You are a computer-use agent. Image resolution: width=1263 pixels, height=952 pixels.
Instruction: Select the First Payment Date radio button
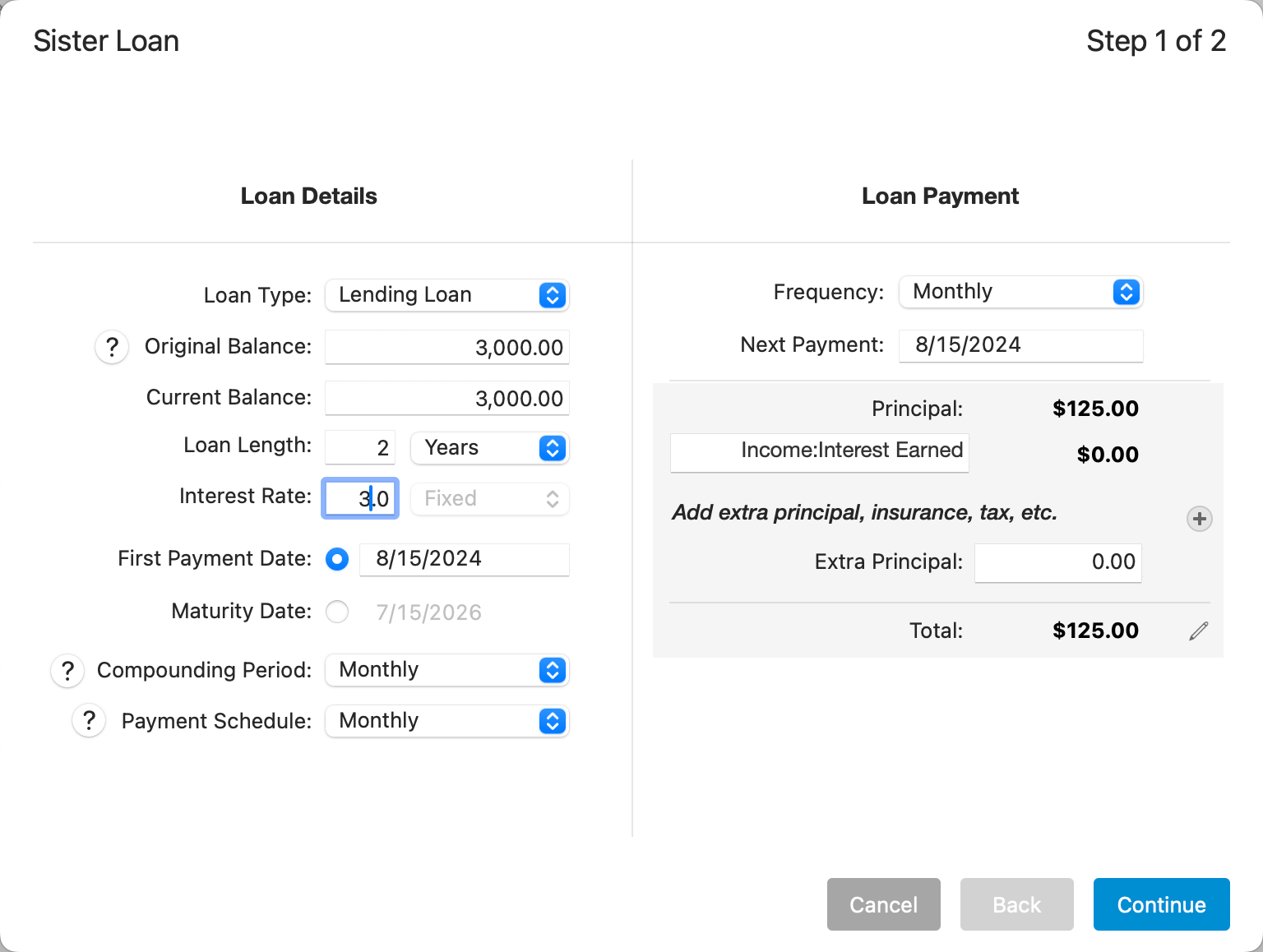337,559
